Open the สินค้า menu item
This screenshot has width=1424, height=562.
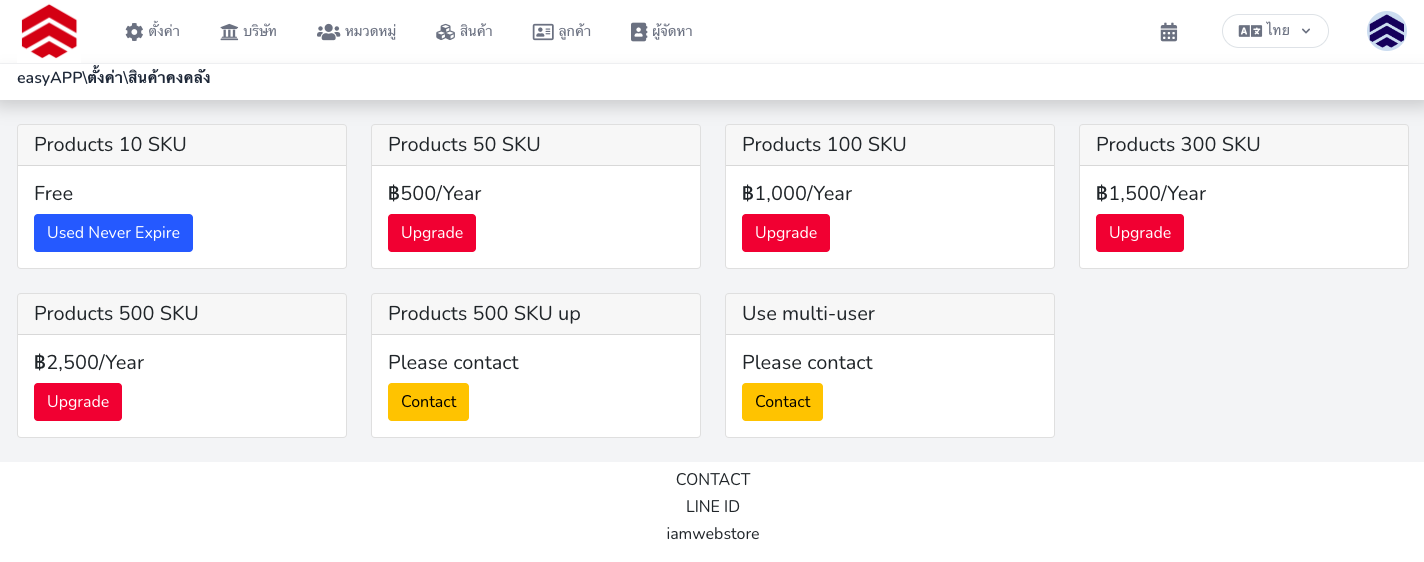coord(476,32)
